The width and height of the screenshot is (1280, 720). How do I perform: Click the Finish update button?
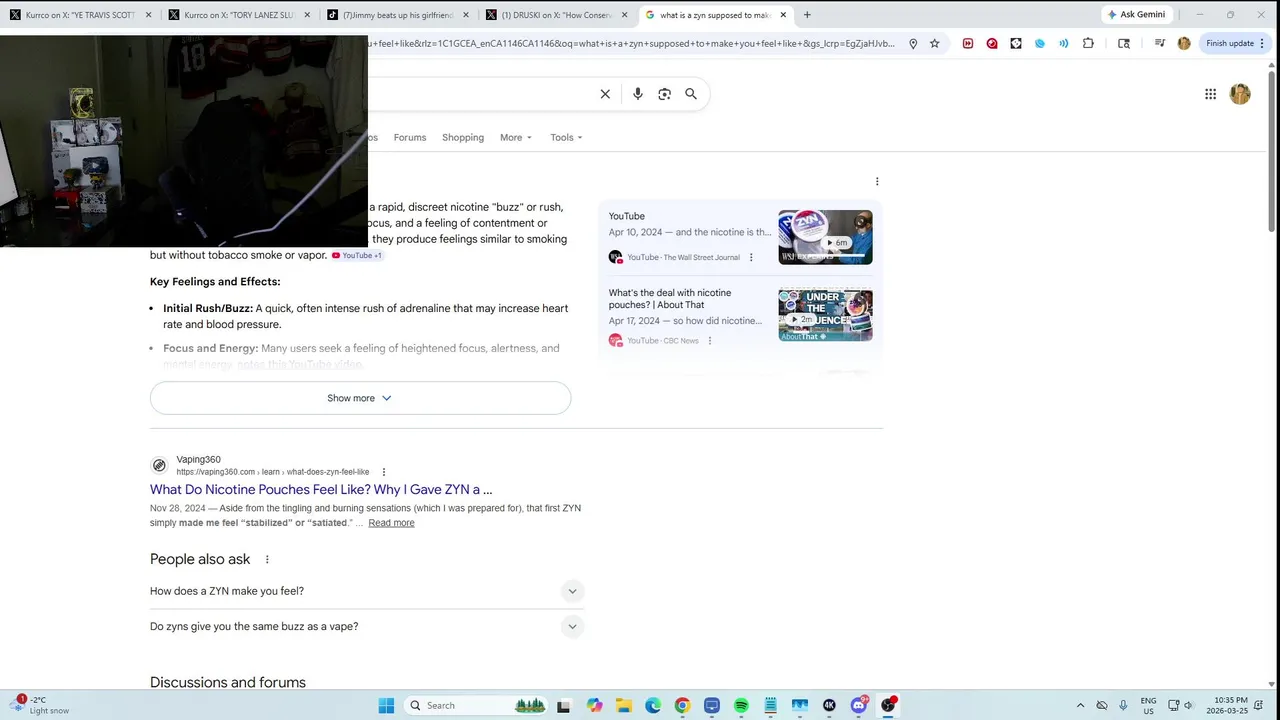click(1229, 43)
